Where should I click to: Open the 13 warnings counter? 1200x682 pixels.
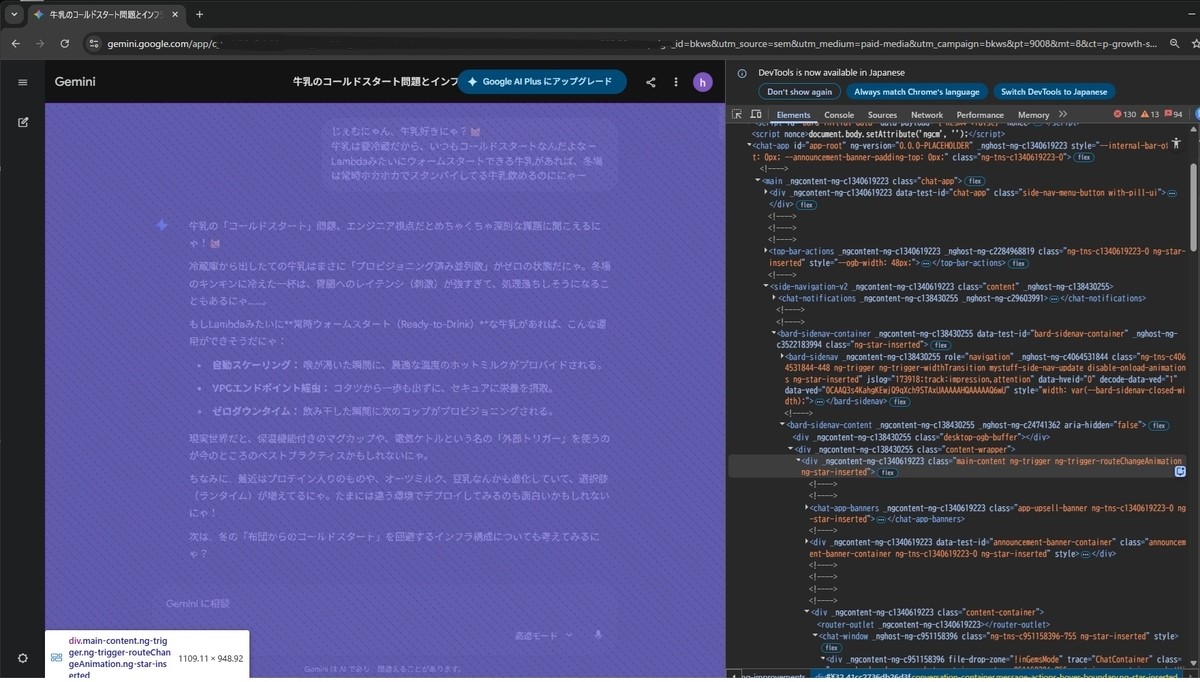[1151, 115]
